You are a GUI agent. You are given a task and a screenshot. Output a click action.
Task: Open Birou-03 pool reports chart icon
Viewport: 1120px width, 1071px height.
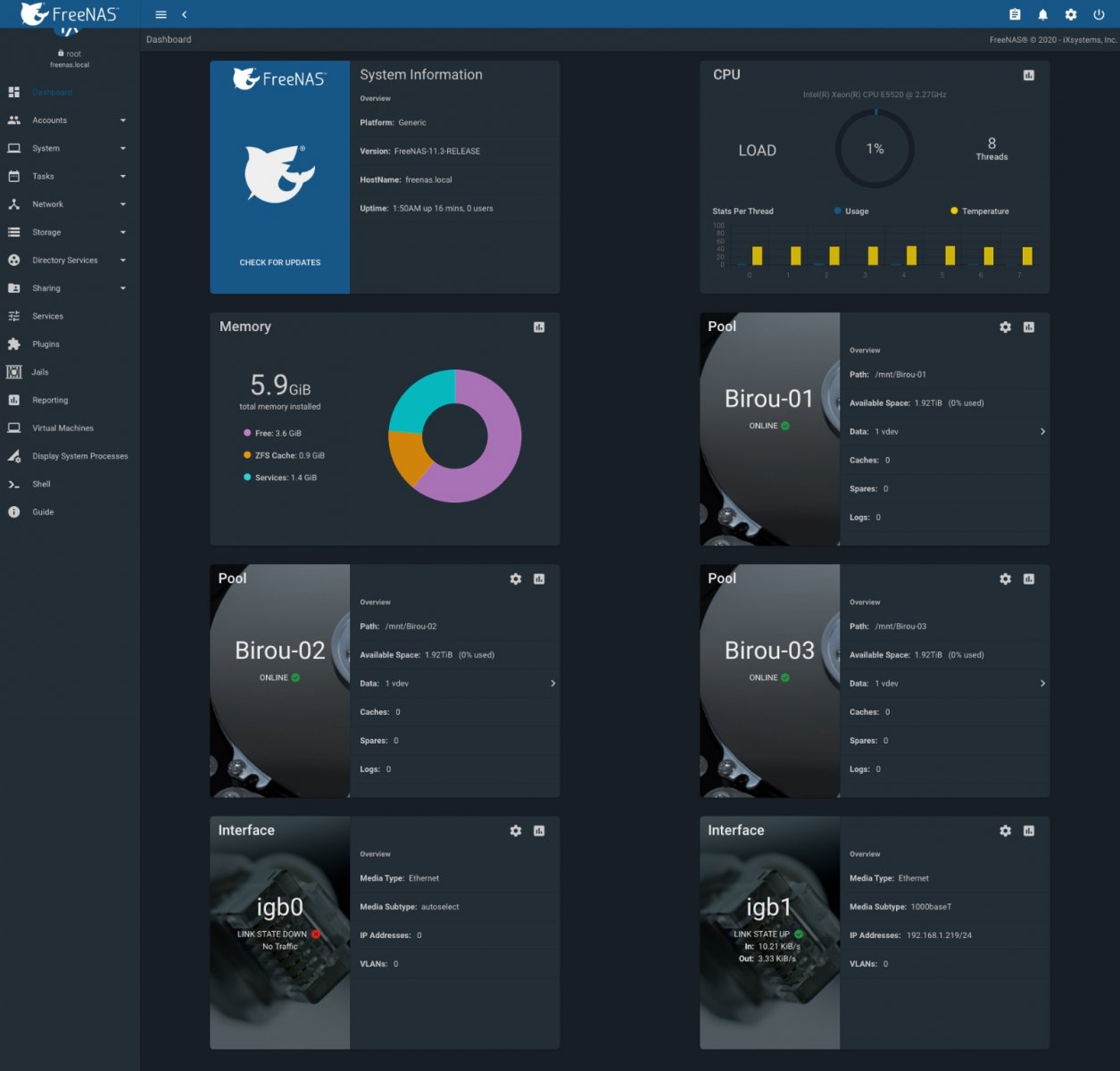click(1028, 579)
